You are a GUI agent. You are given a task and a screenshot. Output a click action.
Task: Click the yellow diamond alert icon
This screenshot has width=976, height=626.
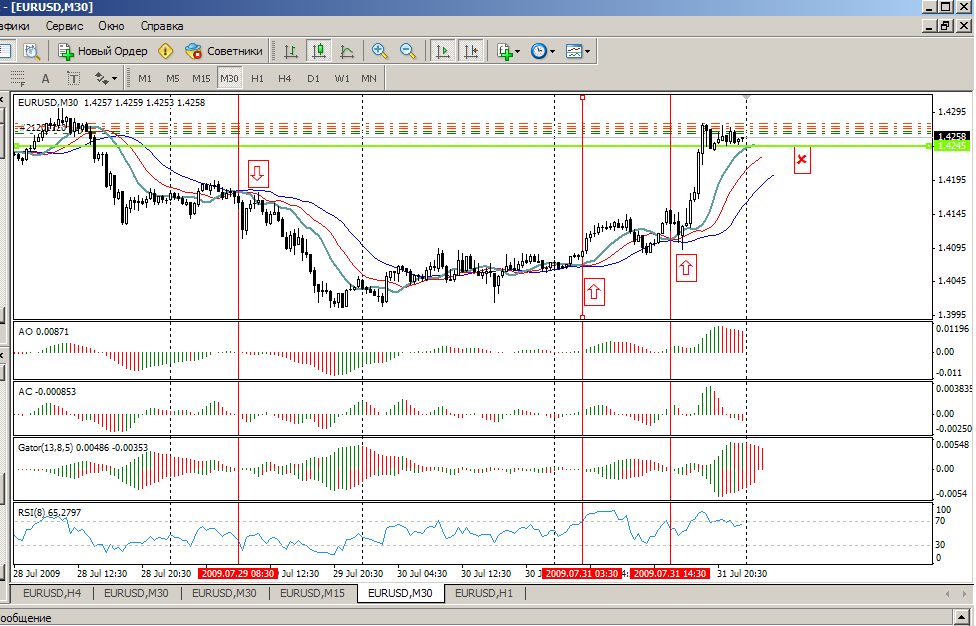pyautogui.click(x=166, y=51)
